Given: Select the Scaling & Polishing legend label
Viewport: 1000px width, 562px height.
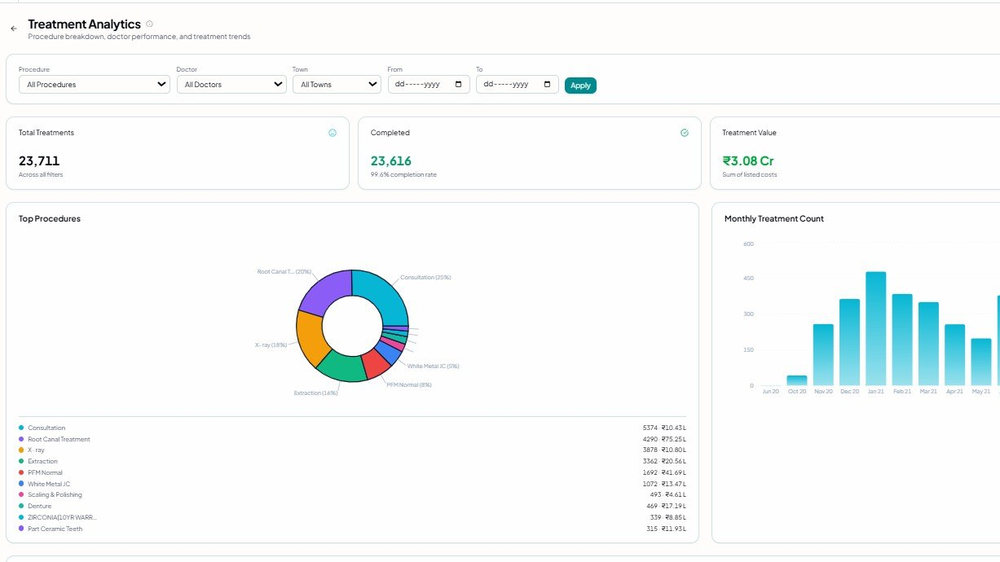Looking at the screenshot, I should [x=55, y=495].
